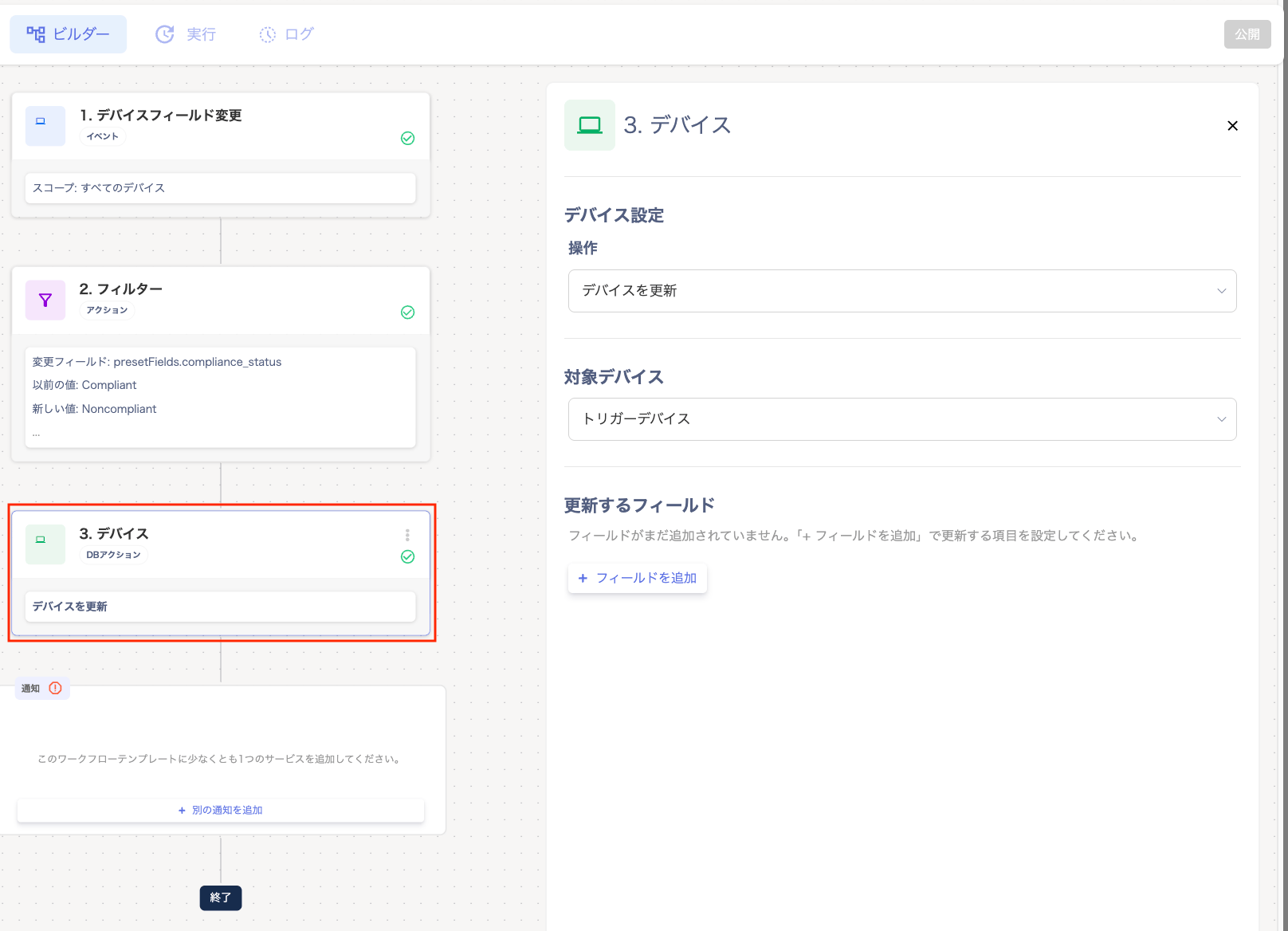1288x931 pixels.
Task: Click the funnel icon of フィルター step
Action: pyautogui.click(x=45, y=300)
